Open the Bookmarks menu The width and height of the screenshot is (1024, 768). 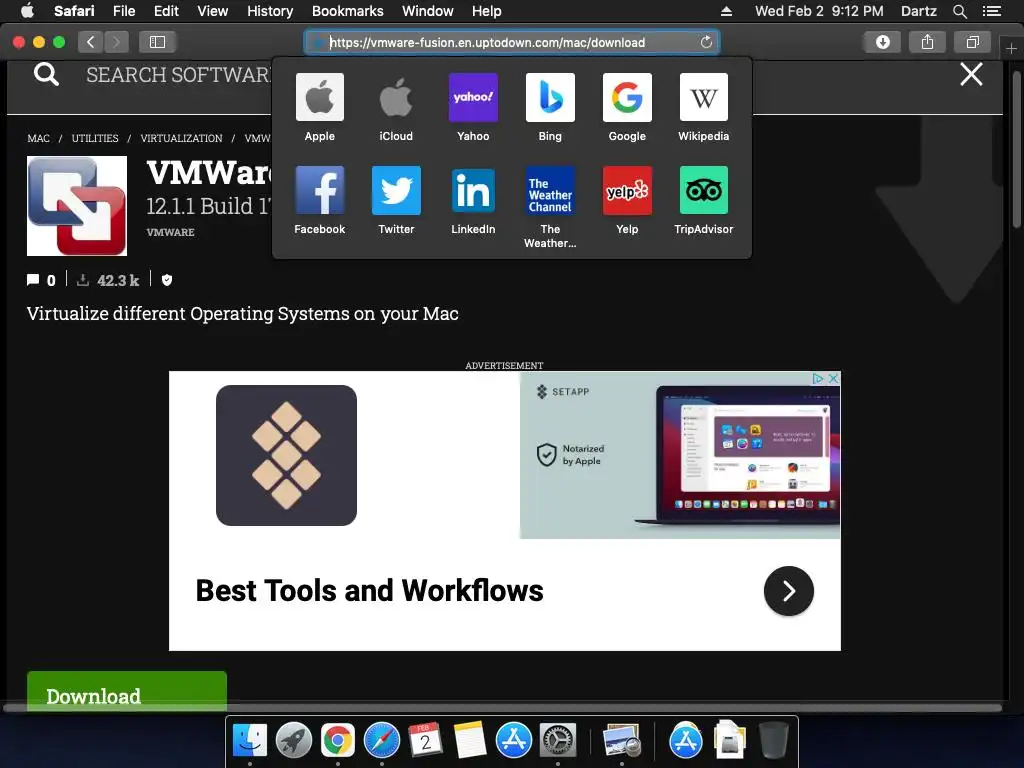click(x=347, y=11)
